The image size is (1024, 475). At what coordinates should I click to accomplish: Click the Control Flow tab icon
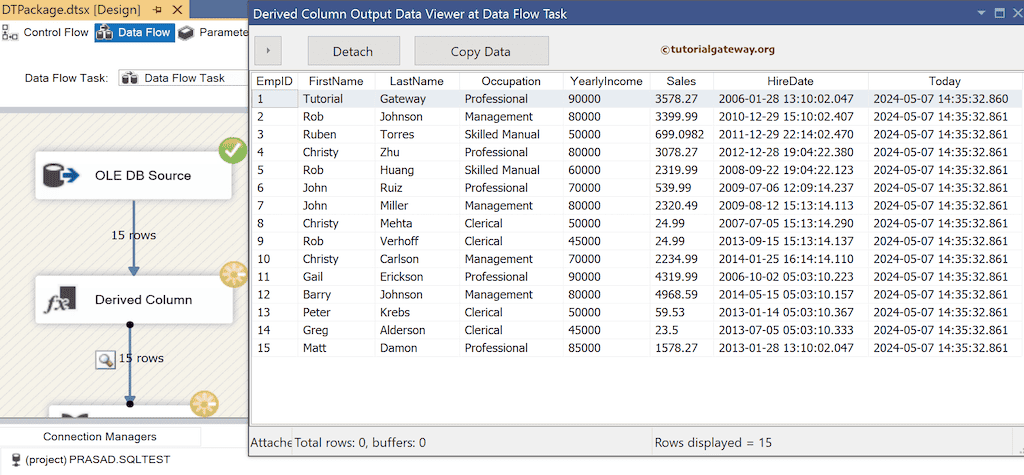click(x=10, y=33)
